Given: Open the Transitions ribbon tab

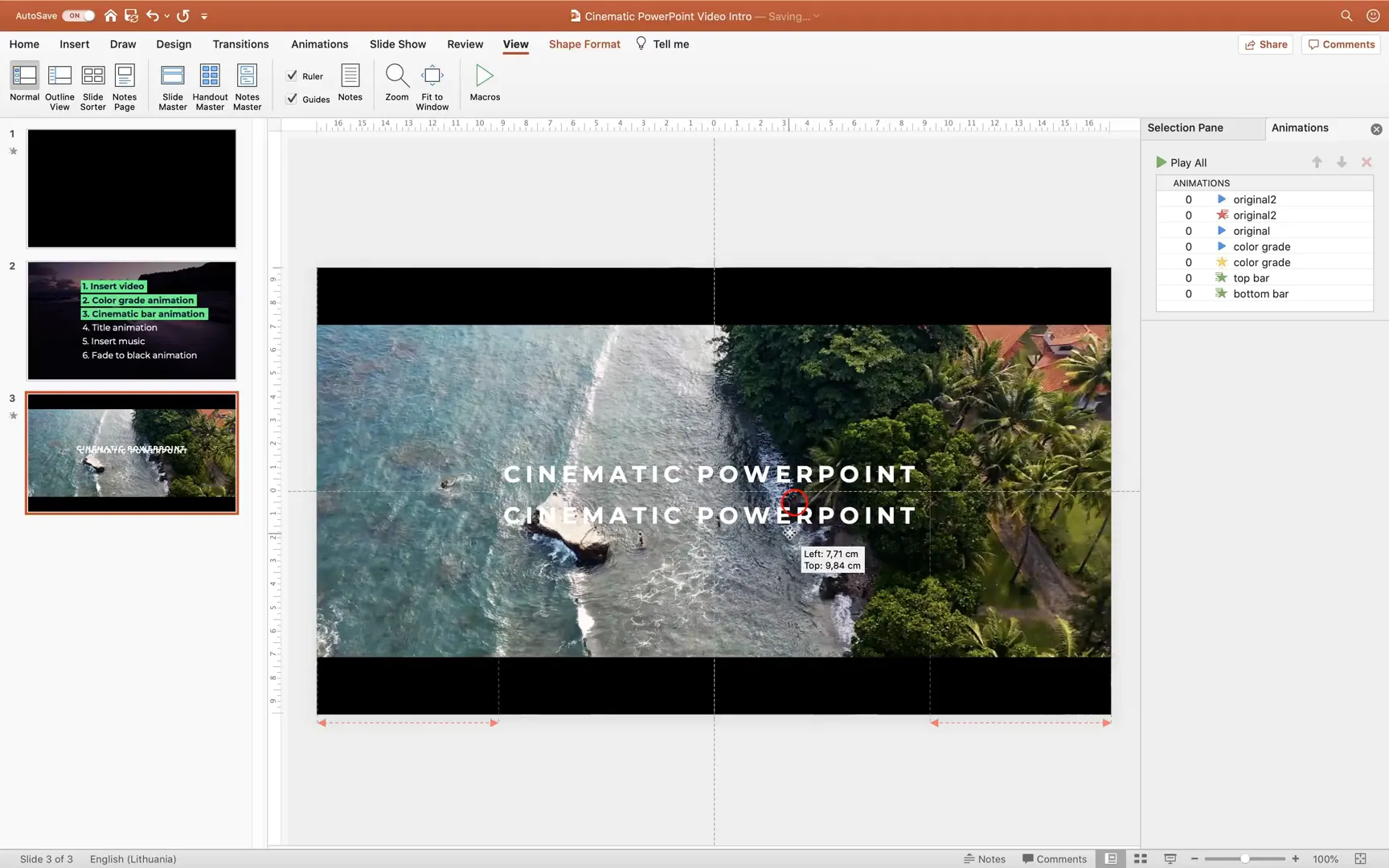Looking at the screenshot, I should (x=240, y=44).
